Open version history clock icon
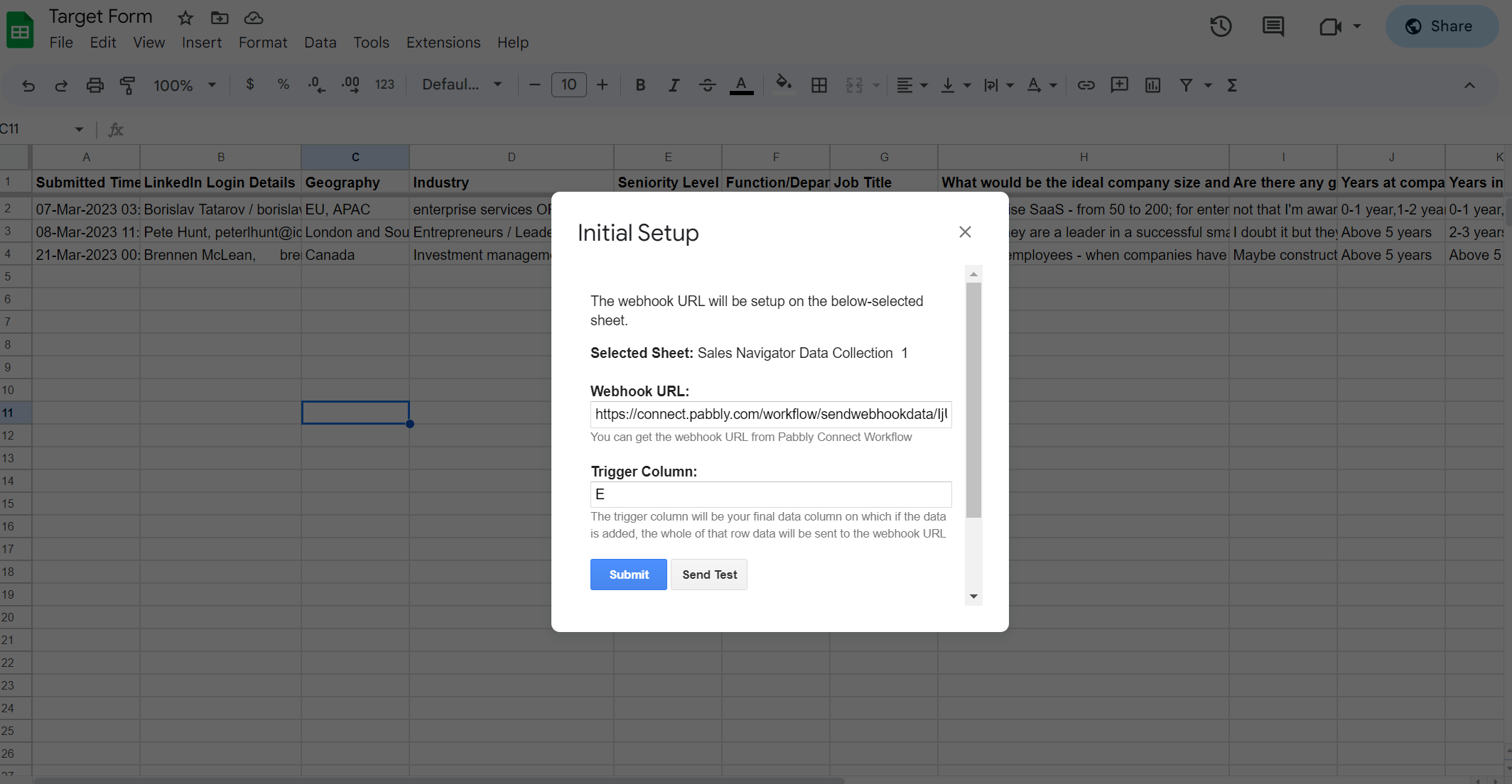The height and width of the screenshot is (784, 1512). [x=1221, y=27]
